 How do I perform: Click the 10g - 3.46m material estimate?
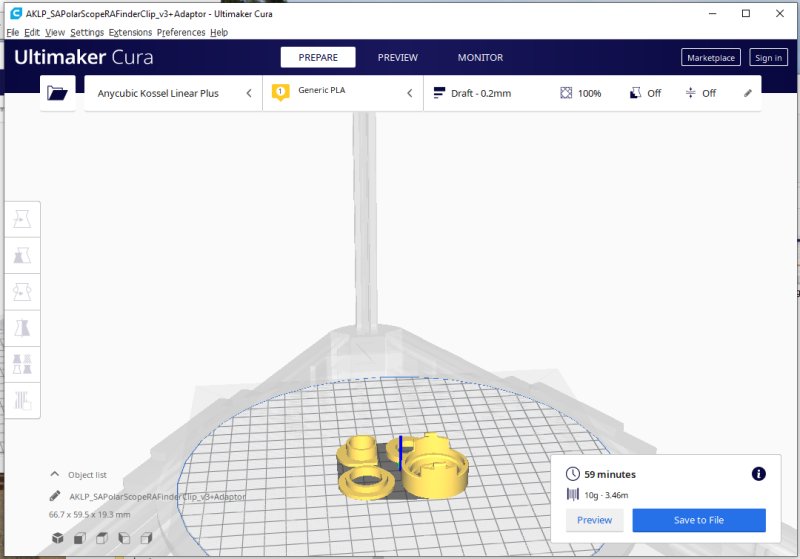tap(606, 495)
